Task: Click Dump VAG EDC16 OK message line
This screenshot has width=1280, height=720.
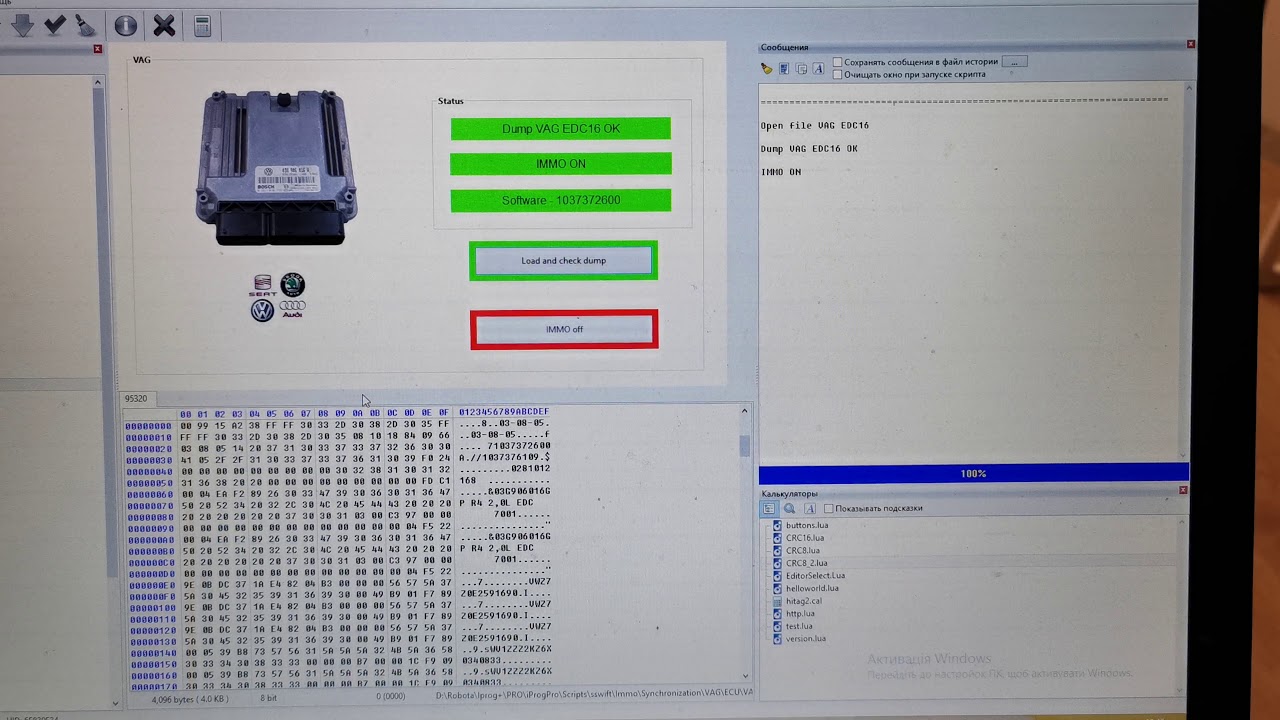Action: tap(809, 149)
